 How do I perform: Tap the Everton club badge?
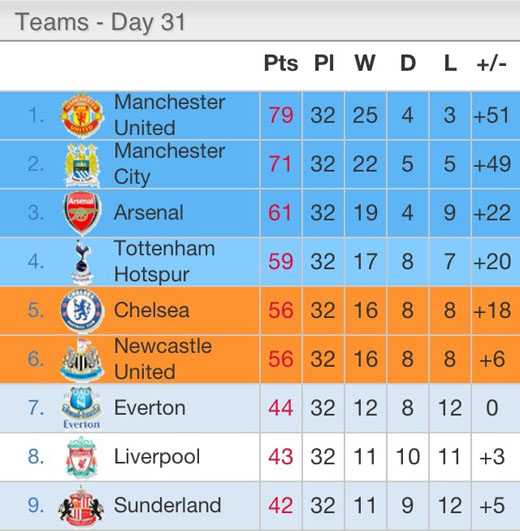[x=82, y=408]
